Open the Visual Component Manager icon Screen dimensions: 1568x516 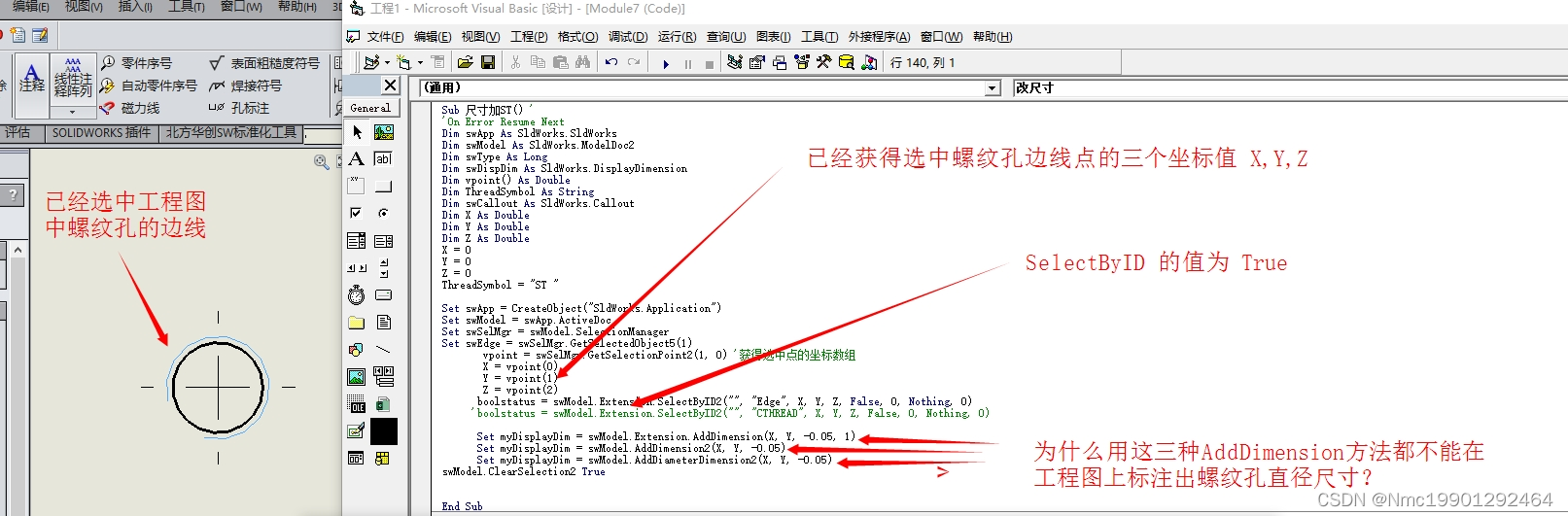(x=869, y=62)
